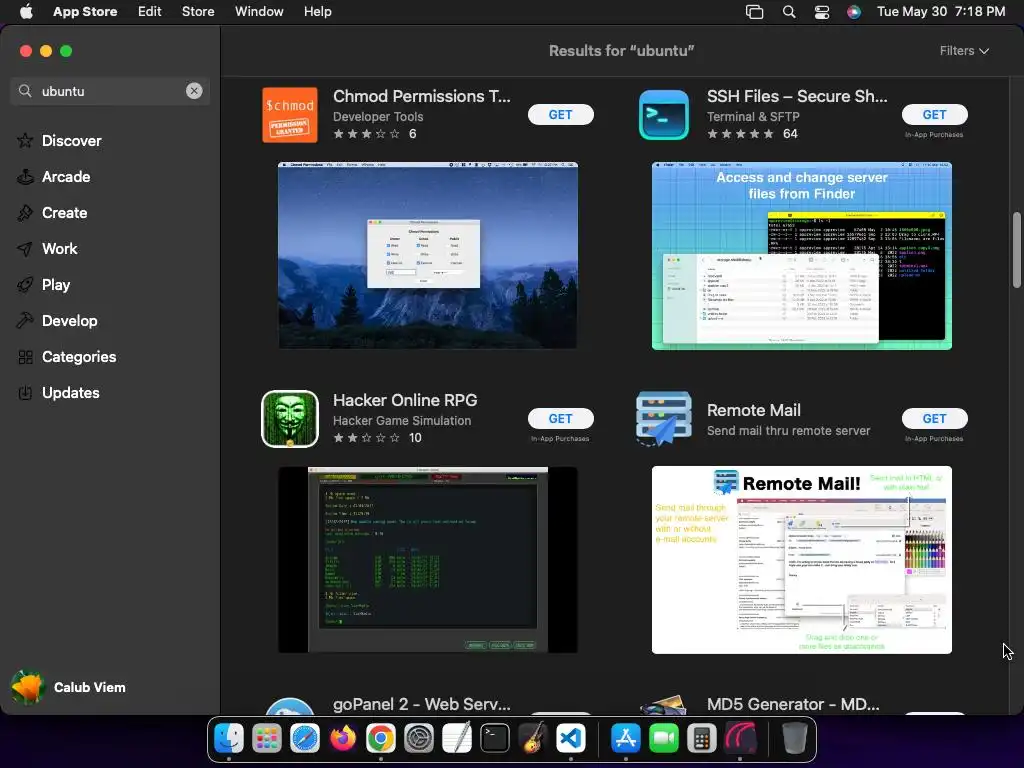Open Spotlight search in menu bar
Viewport: 1024px width, 768px height.
click(x=789, y=12)
